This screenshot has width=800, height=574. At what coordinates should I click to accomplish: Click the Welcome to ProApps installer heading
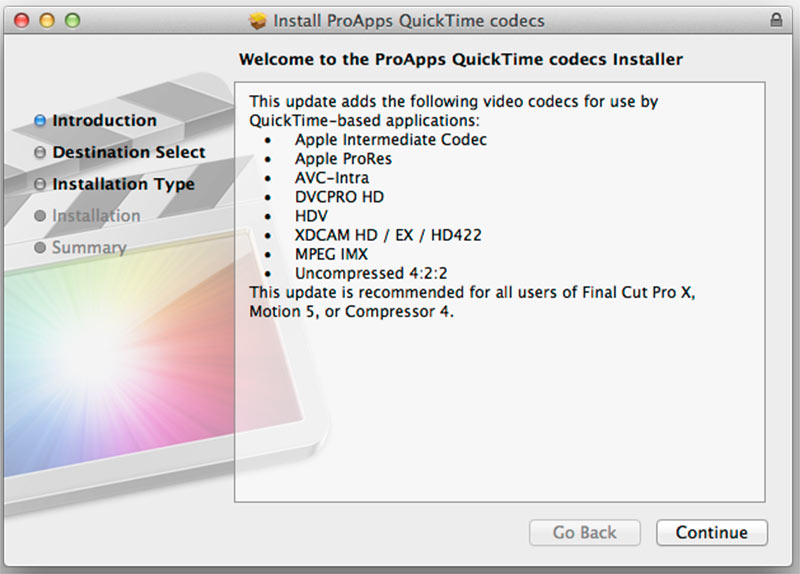pos(461,60)
